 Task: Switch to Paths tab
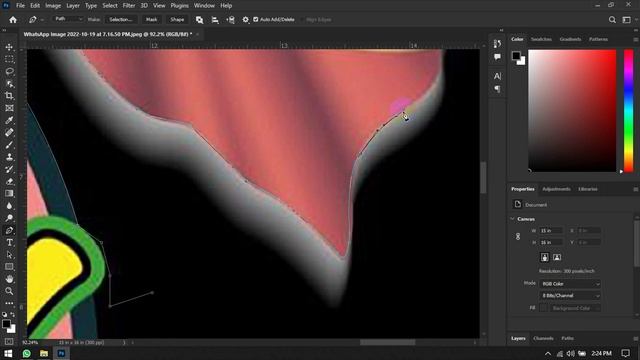(x=567, y=338)
